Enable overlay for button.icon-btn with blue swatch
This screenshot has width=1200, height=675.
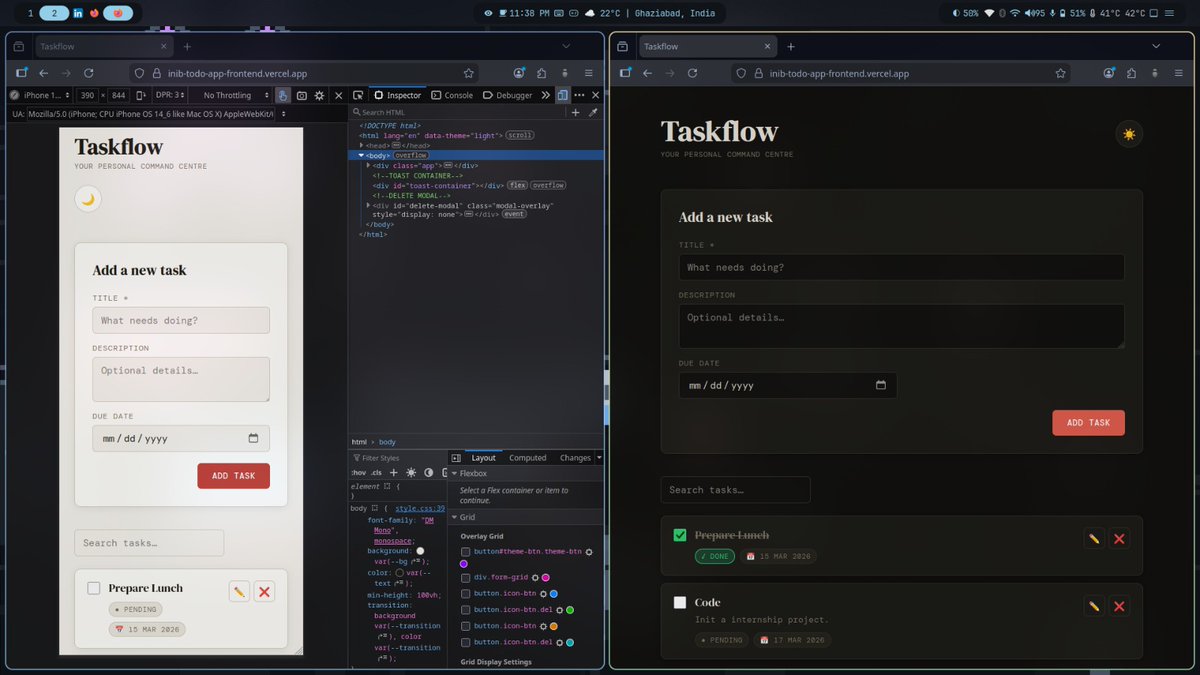coord(465,593)
